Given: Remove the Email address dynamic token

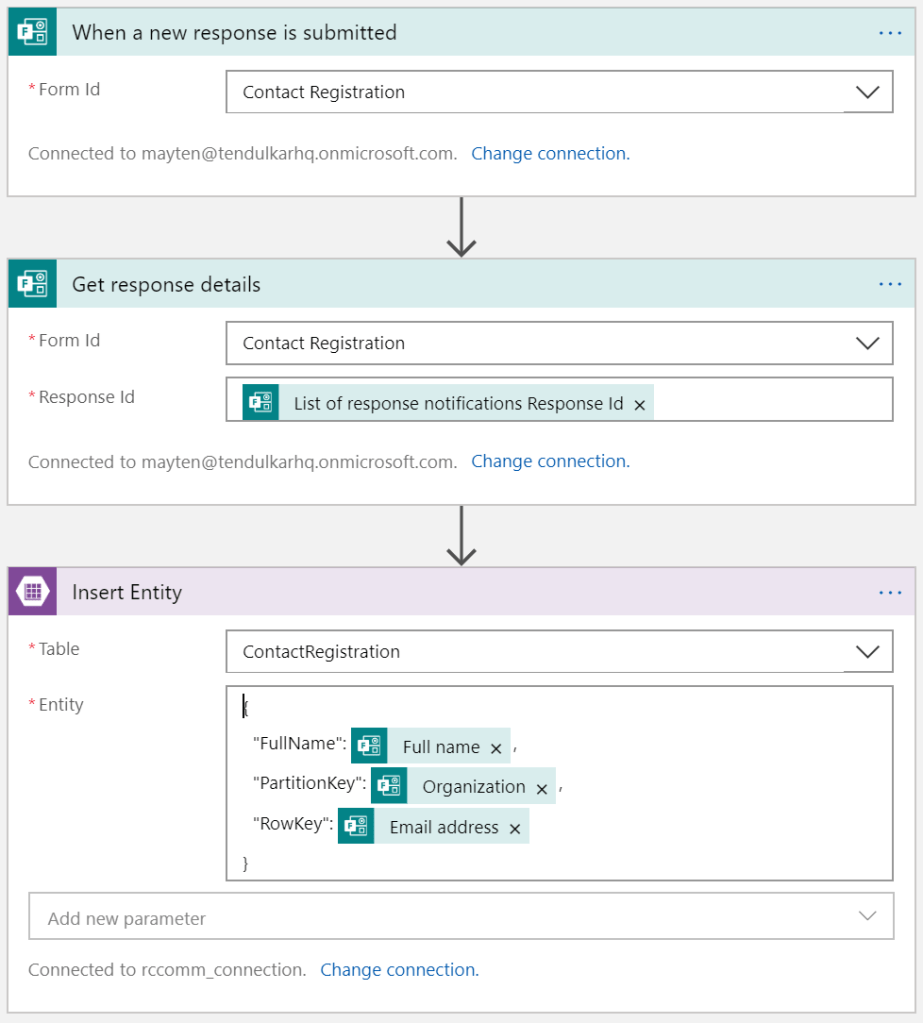Looking at the screenshot, I should coord(515,829).
